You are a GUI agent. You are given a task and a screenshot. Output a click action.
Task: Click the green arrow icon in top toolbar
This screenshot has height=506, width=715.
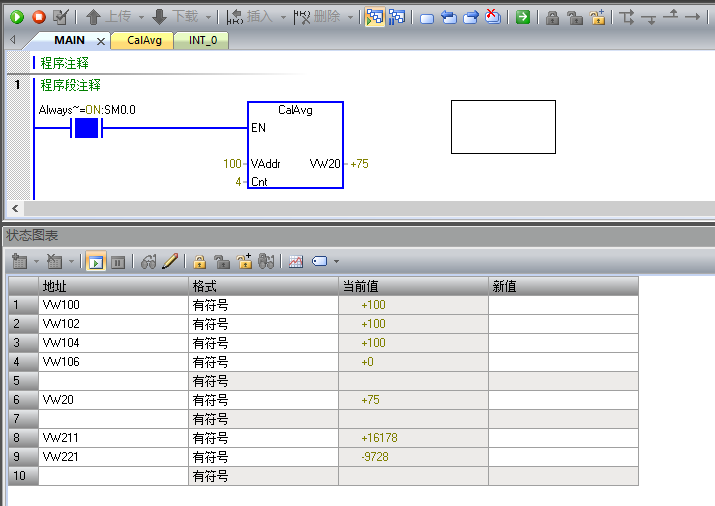pos(523,17)
